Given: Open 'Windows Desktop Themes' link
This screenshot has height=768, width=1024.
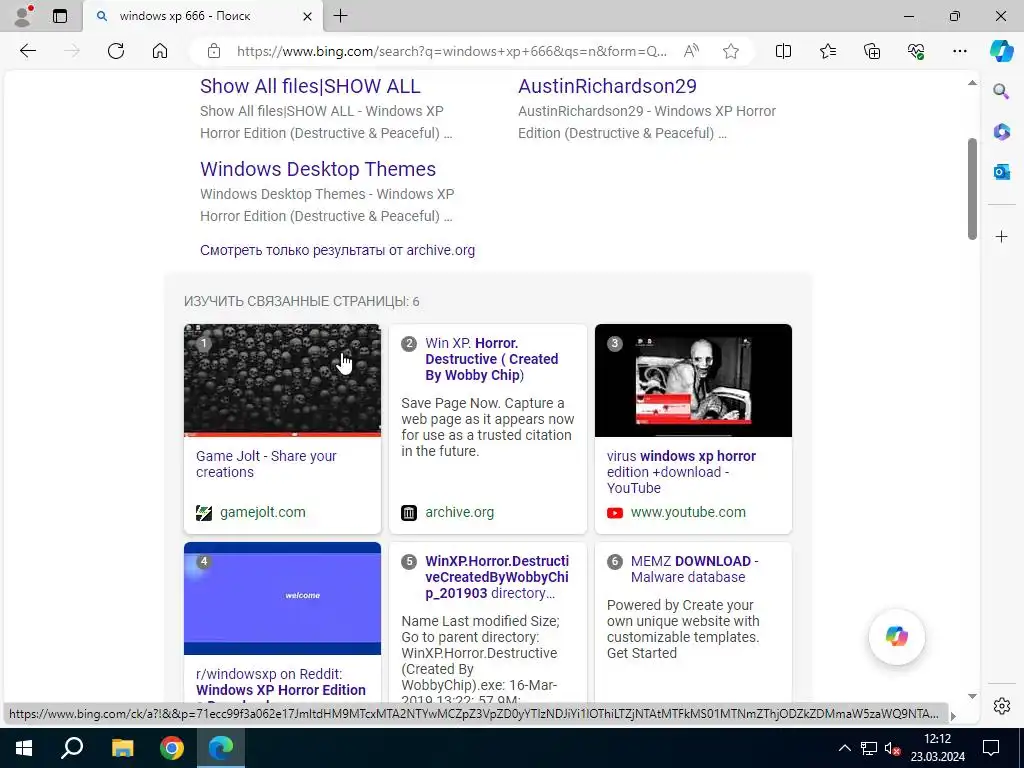Looking at the screenshot, I should click(318, 169).
